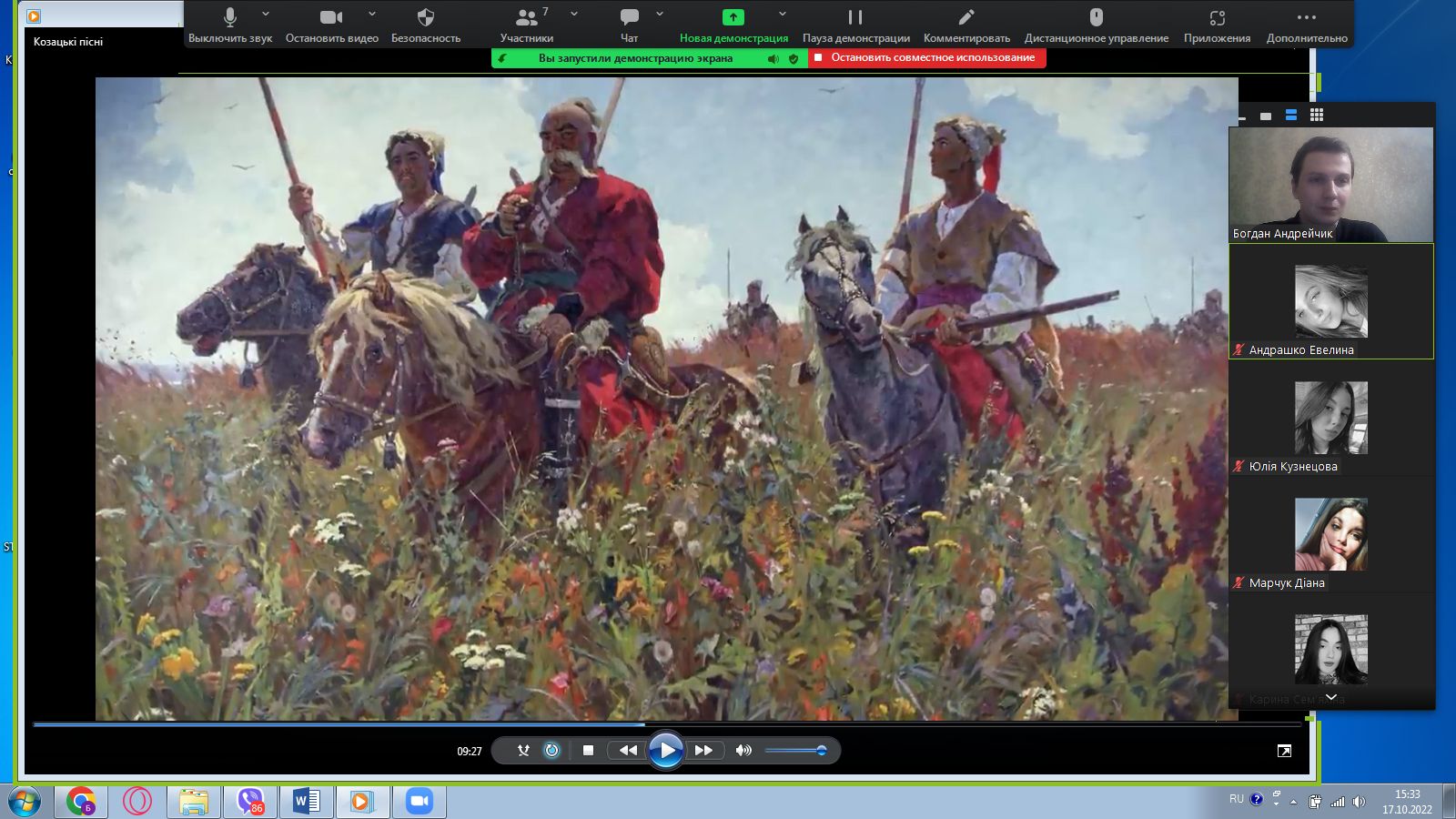Click the rewind previous button
1456x819 pixels.
pos(628,751)
